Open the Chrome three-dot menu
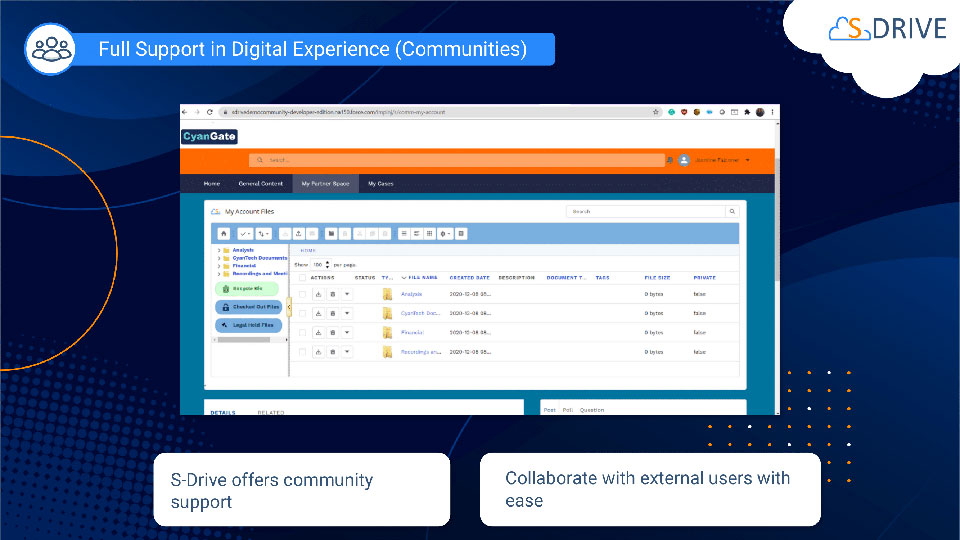This screenshot has height=540, width=960. 772,112
